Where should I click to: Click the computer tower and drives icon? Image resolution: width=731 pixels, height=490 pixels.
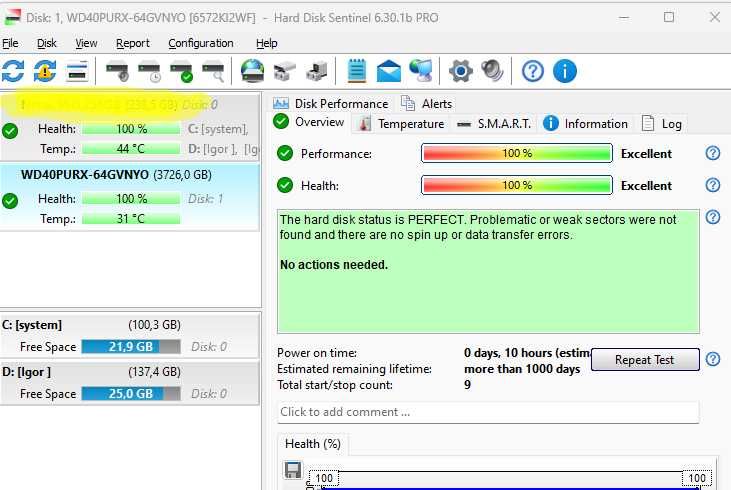click(x=317, y=71)
